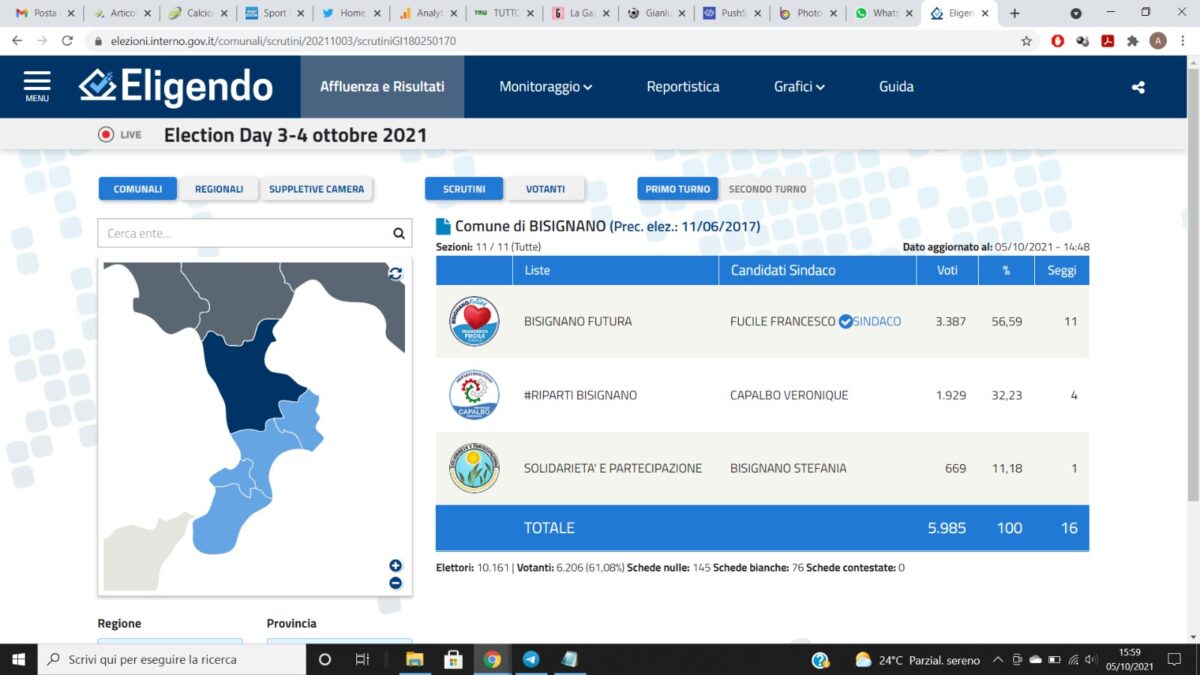Click the #RIPARTI BISIGNANO list name
1200x675 pixels.
point(580,395)
